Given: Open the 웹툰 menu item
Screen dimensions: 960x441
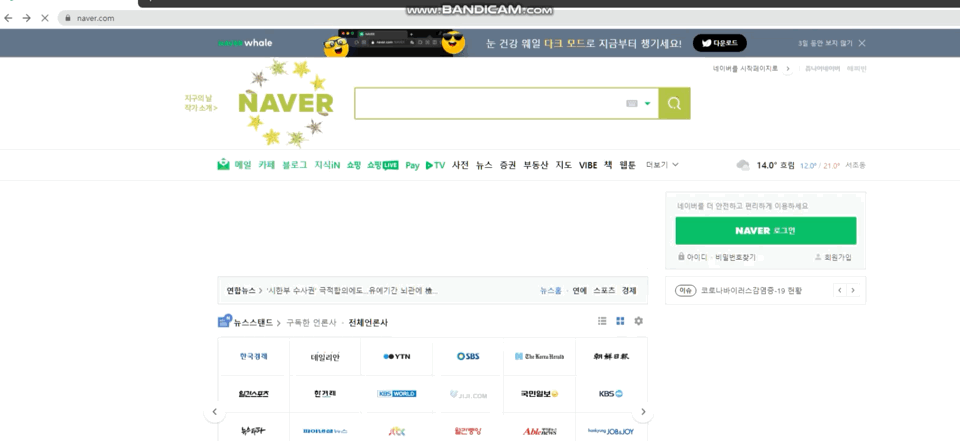Looking at the screenshot, I should (x=628, y=165).
